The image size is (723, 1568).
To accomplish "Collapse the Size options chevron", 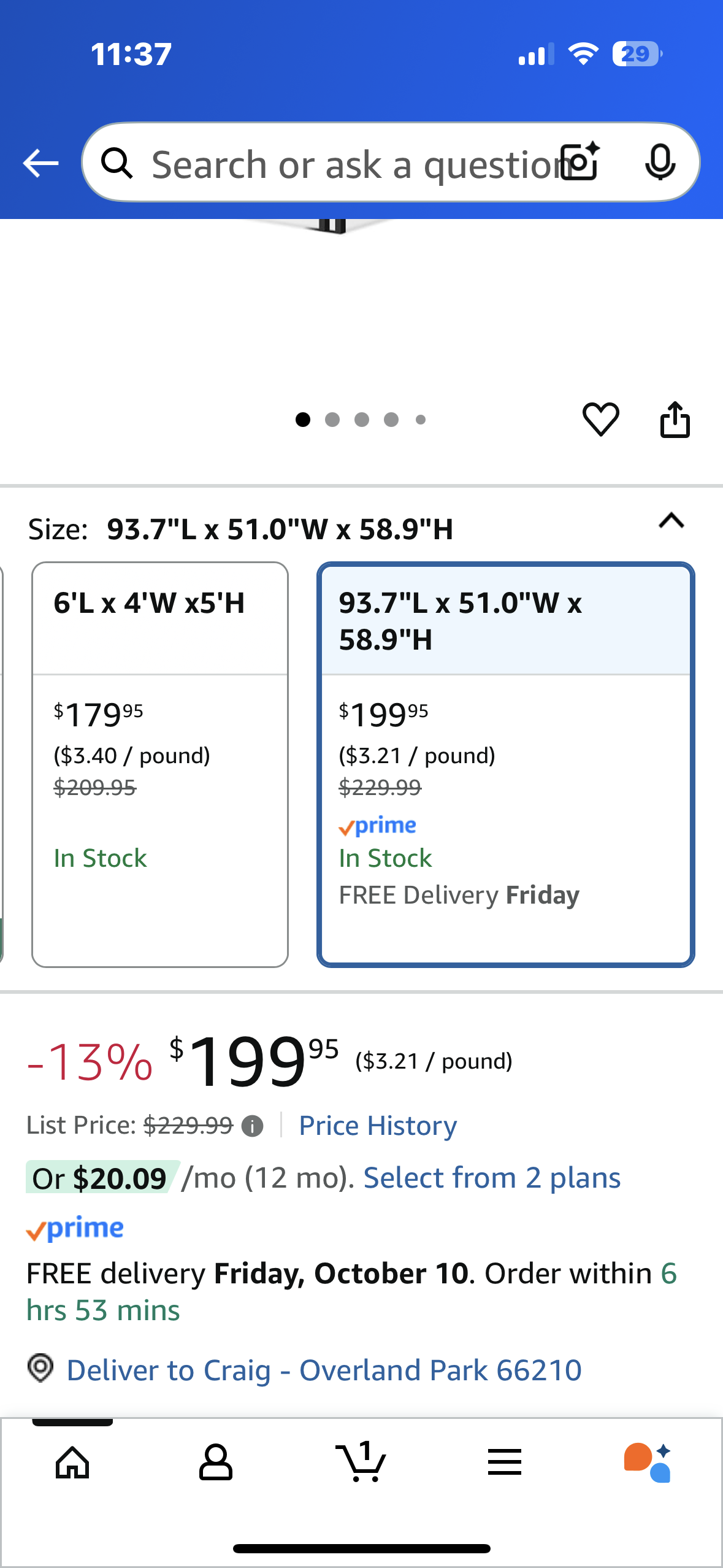I will (x=671, y=521).
